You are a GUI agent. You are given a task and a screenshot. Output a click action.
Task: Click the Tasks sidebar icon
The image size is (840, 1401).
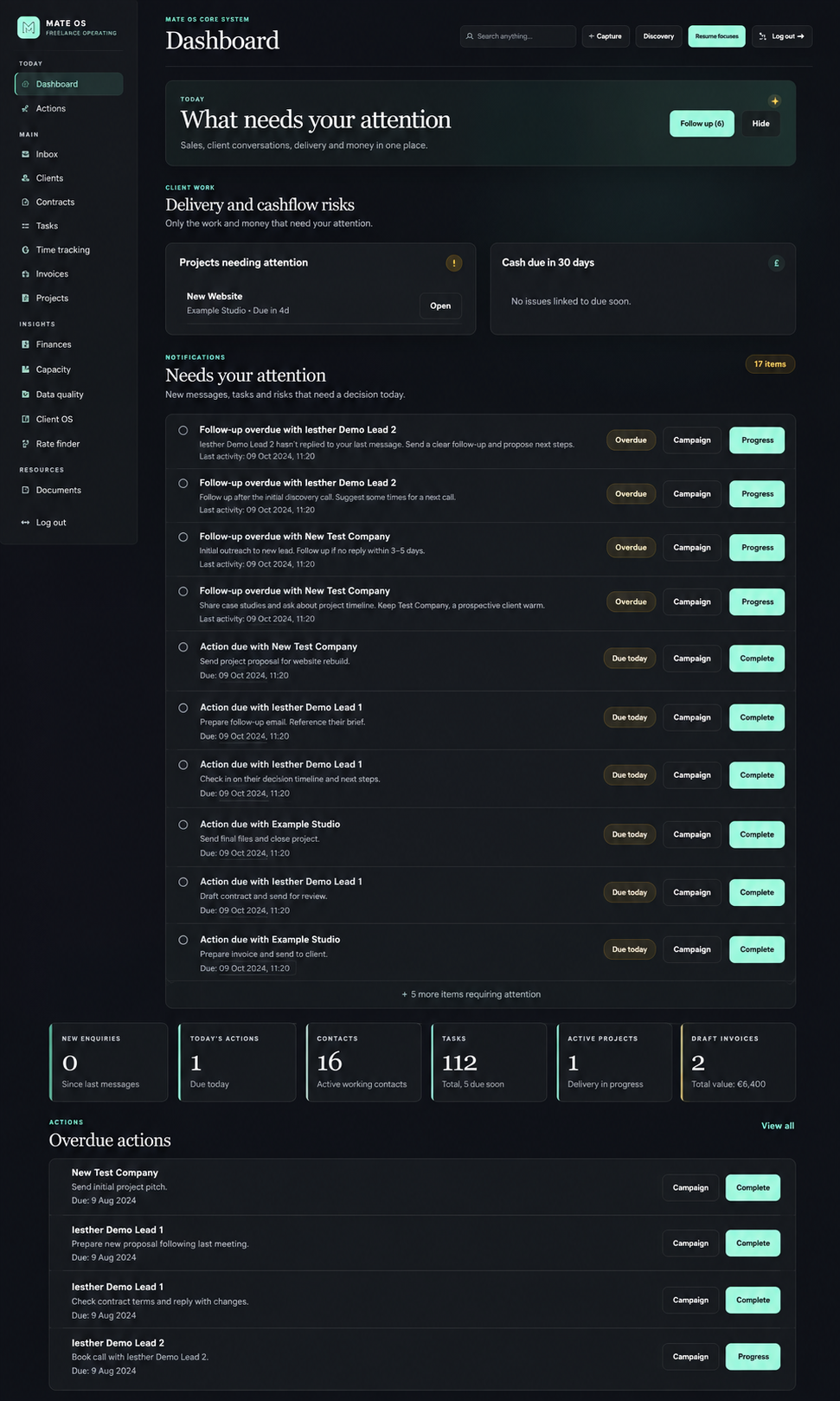[x=25, y=226]
